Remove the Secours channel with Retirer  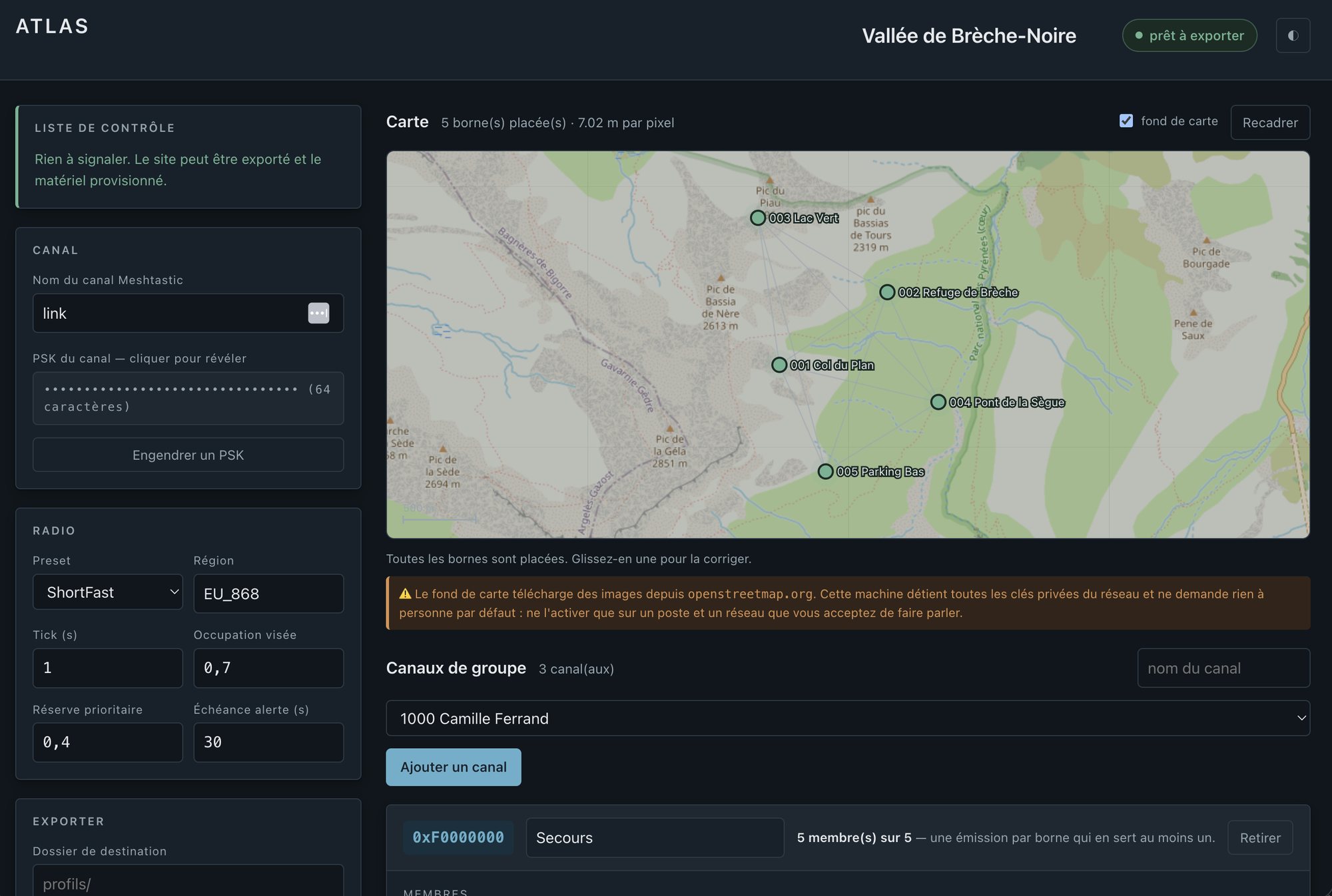pyautogui.click(x=1260, y=837)
